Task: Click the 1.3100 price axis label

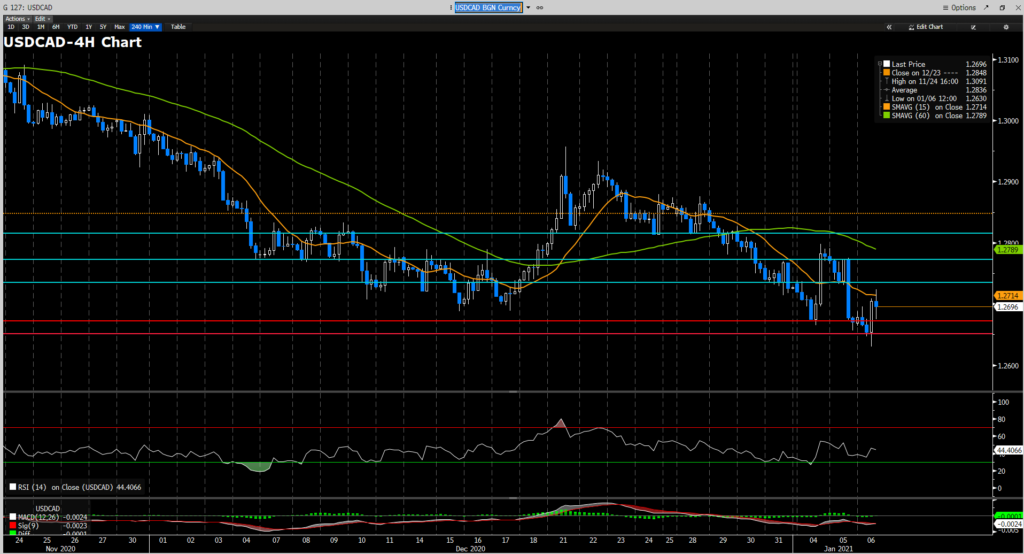Action: [1008, 59]
